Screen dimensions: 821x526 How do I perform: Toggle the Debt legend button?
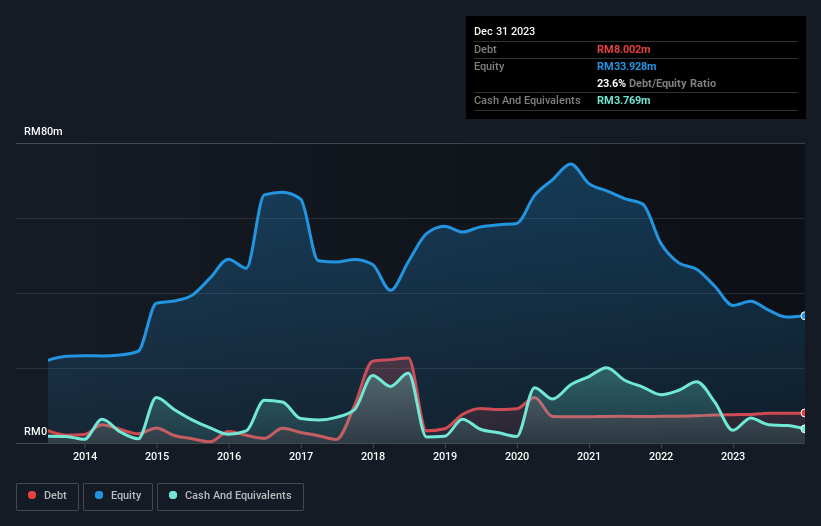click(x=47, y=496)
